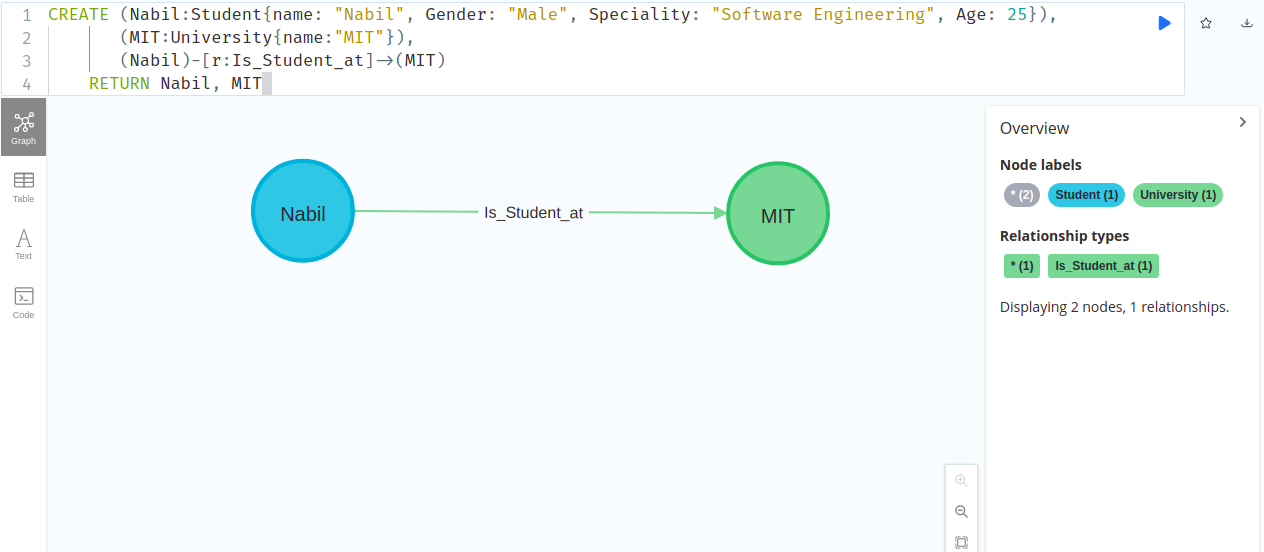
Task: Click the Nabil node in the graph
Action: pyautogui.click(x=303, y=212)
